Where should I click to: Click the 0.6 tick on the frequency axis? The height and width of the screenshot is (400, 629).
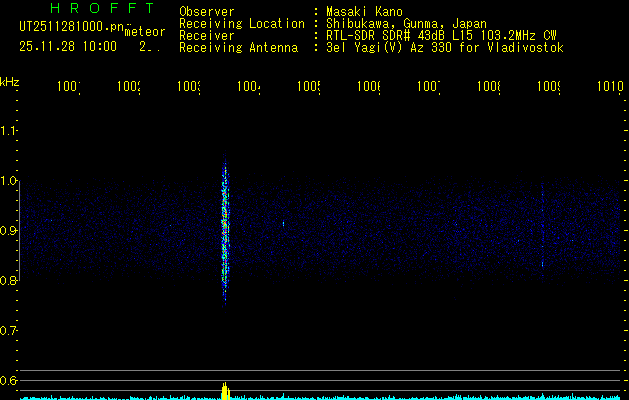9,381
